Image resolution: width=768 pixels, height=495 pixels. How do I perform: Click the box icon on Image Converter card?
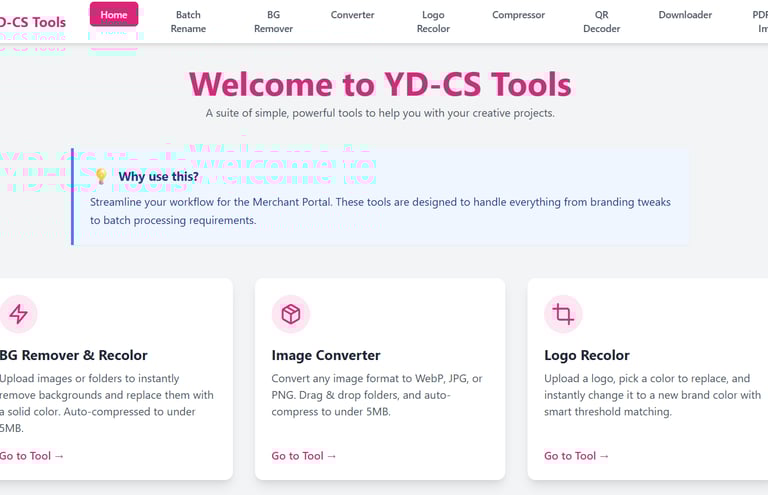point(291,314)
